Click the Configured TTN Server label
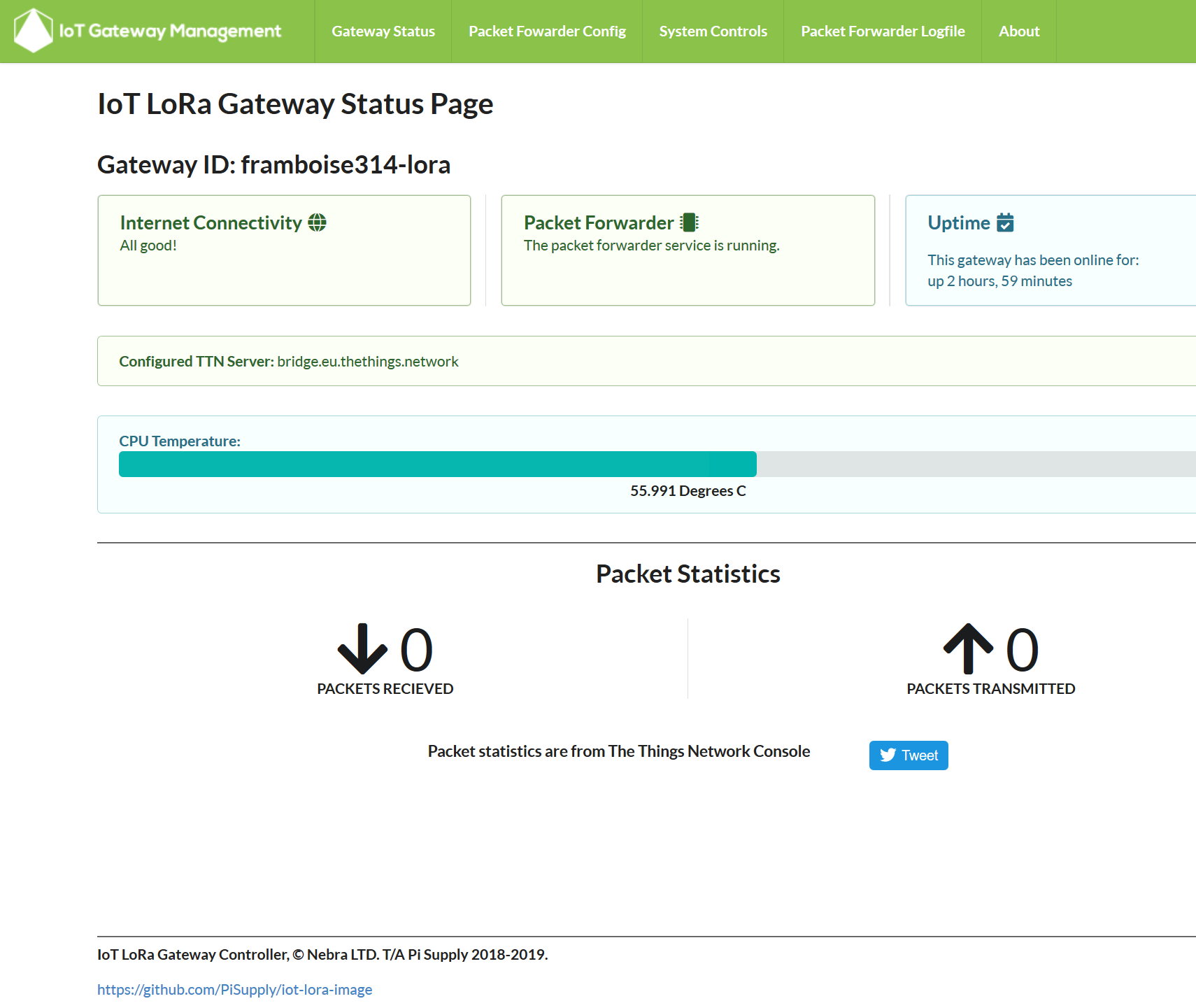 [x=196, y=362]
